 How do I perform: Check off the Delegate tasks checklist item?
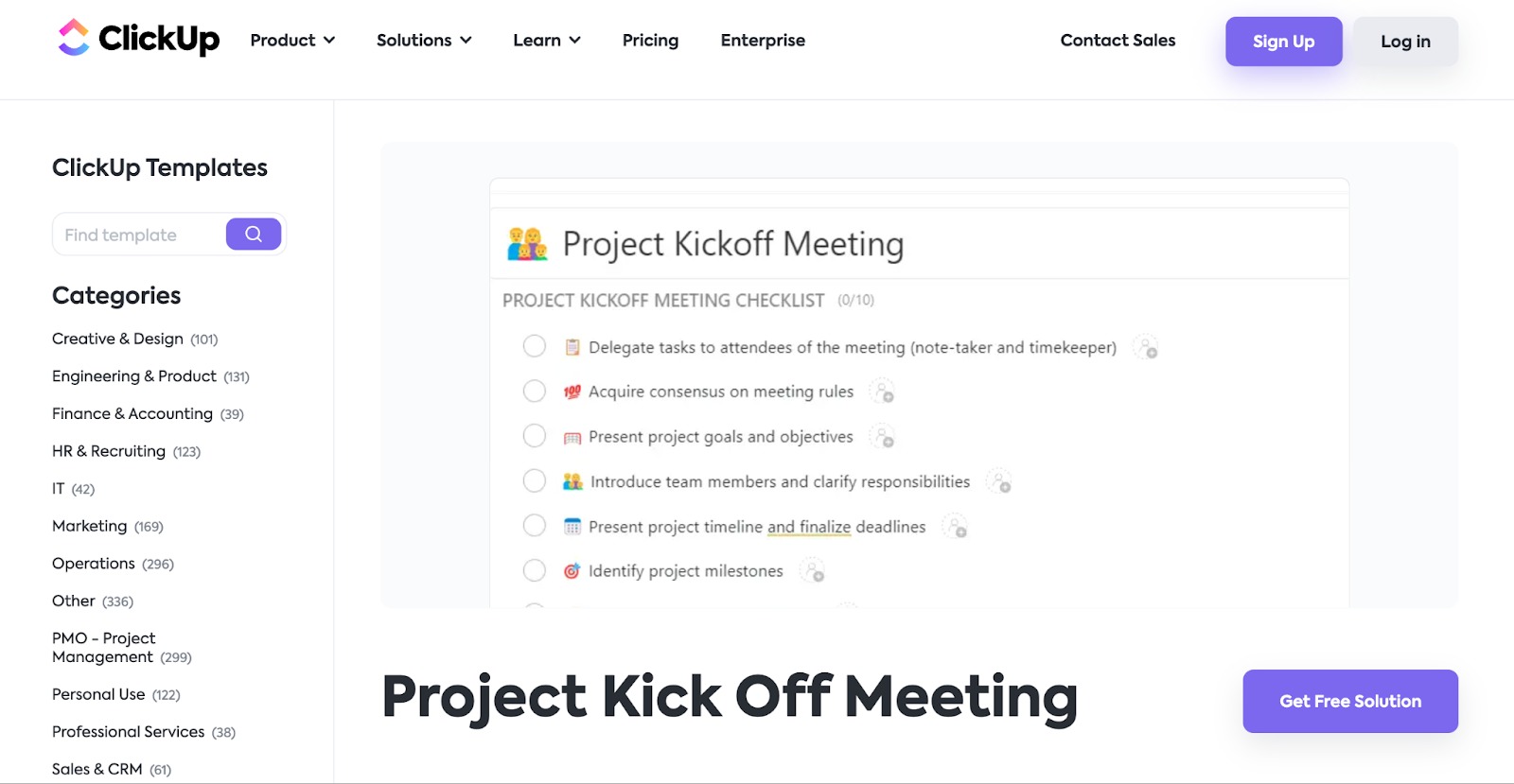tap(534, 346)
